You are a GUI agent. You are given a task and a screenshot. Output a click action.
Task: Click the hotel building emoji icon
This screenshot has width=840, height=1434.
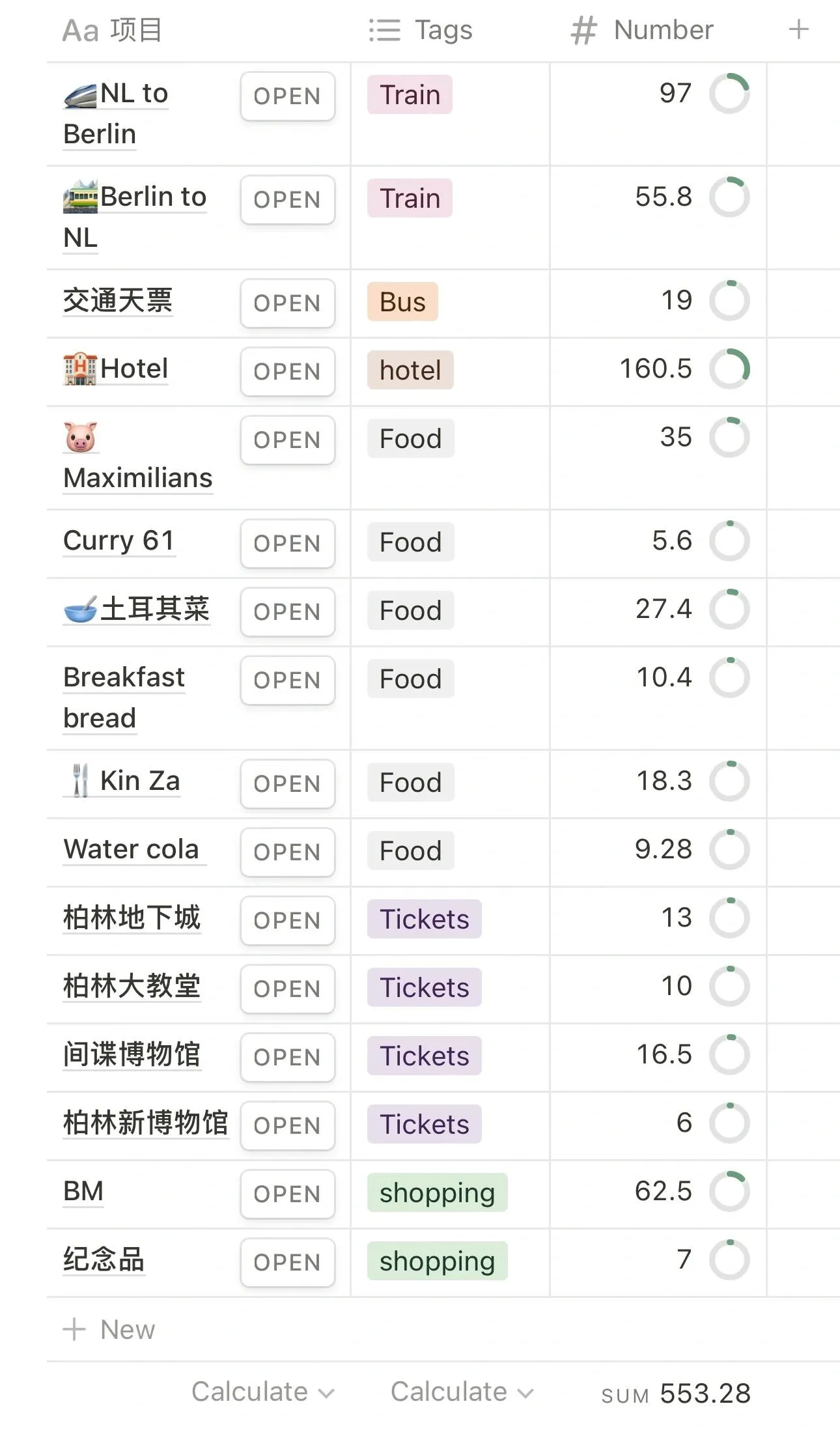tap(80, 369)
